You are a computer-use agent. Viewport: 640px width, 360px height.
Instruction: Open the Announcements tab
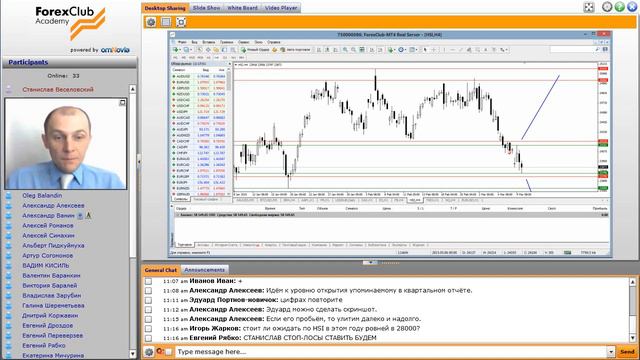[204, 270]
